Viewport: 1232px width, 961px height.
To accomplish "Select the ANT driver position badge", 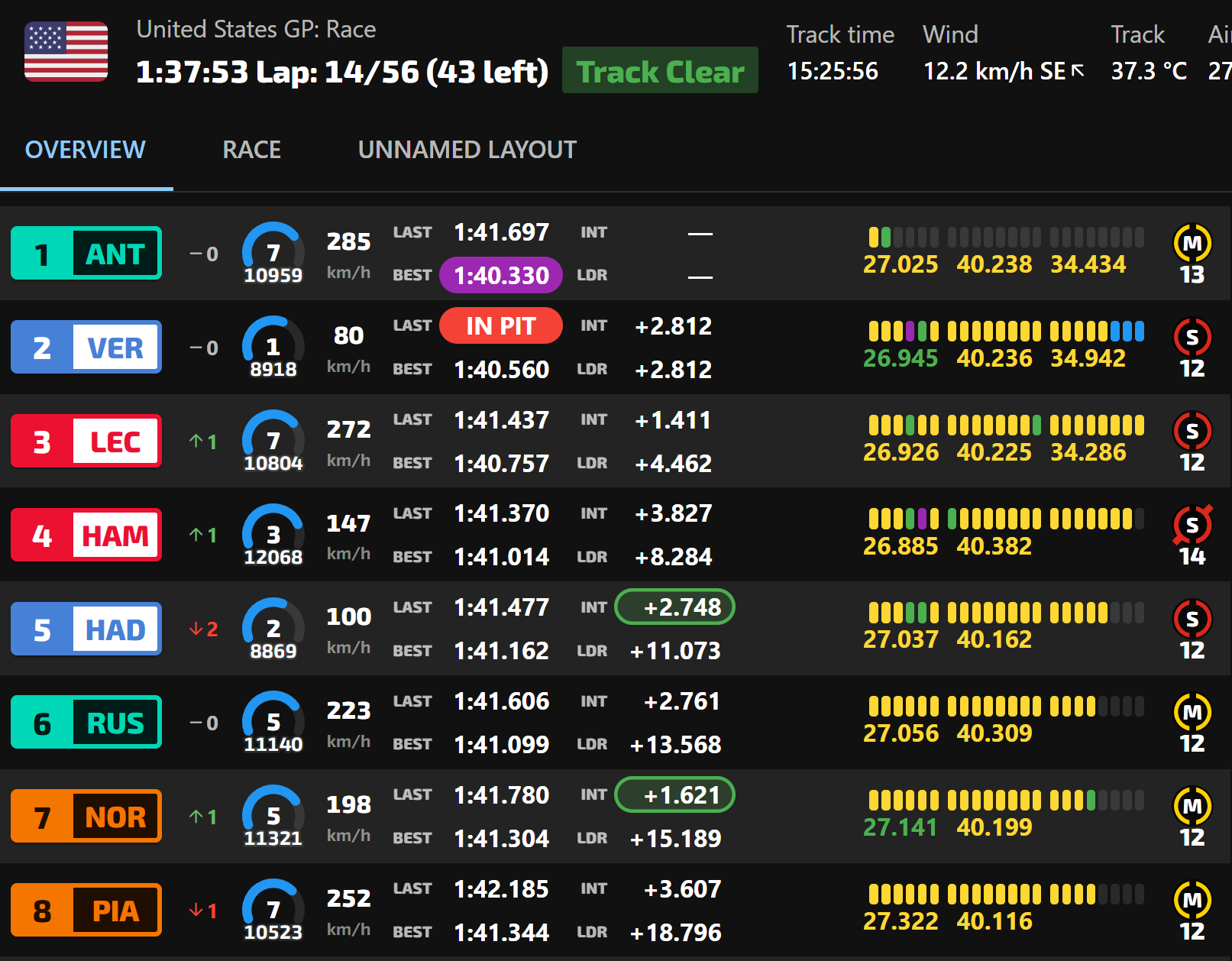I will (86, 253).
